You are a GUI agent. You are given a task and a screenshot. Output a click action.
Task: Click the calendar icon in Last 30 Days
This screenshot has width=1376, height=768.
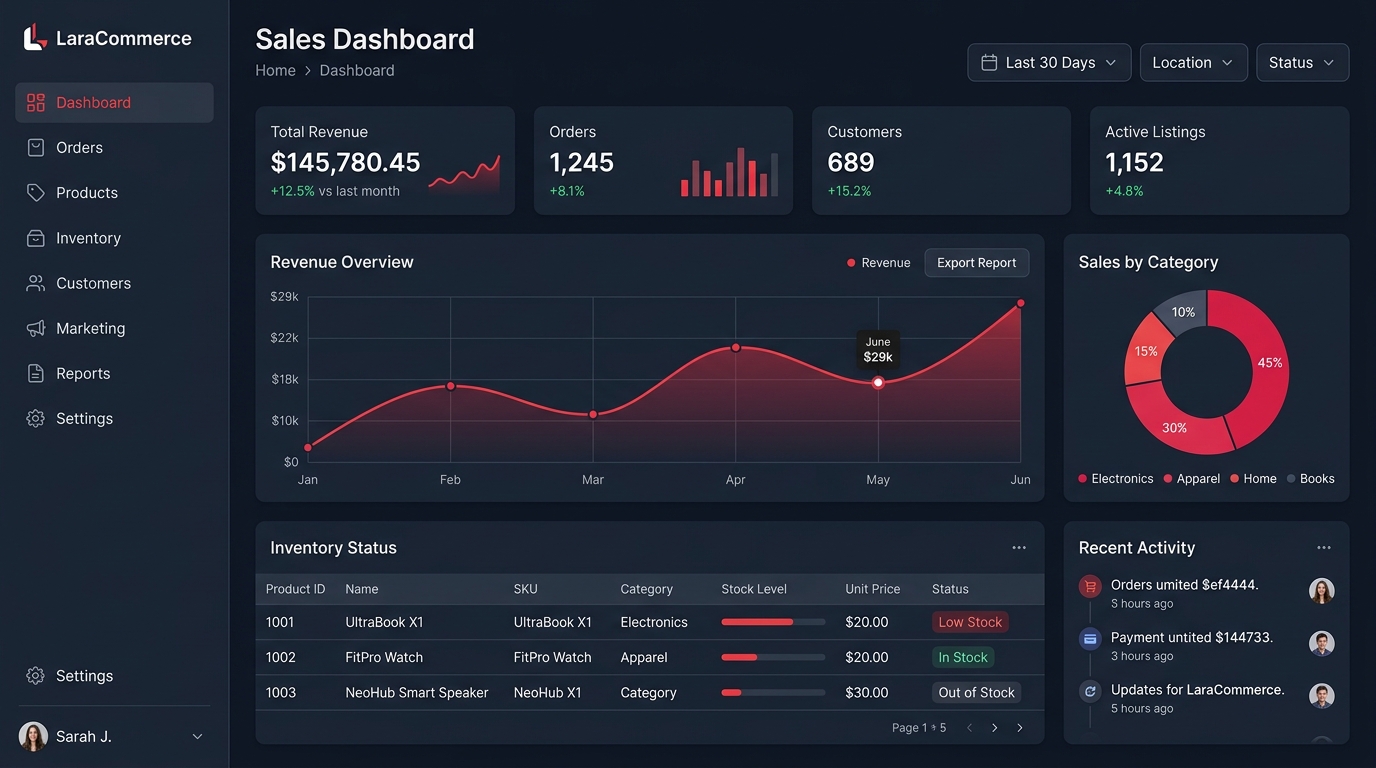[989, 62]
